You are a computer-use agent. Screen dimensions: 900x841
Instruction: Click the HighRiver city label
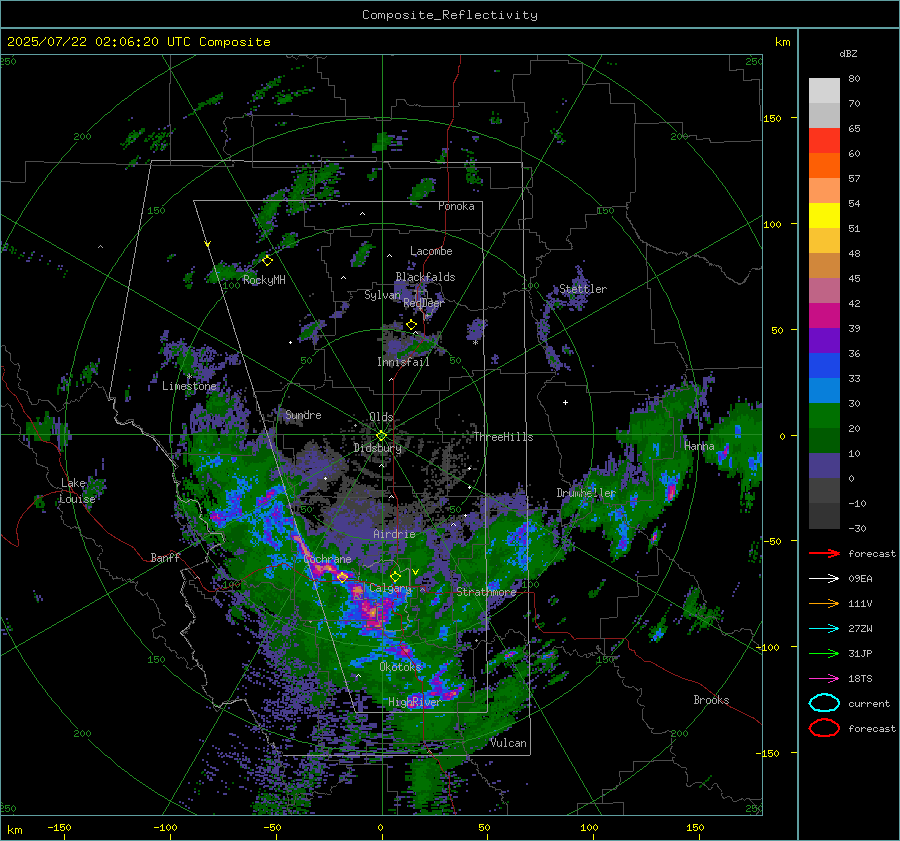(414, 702)
